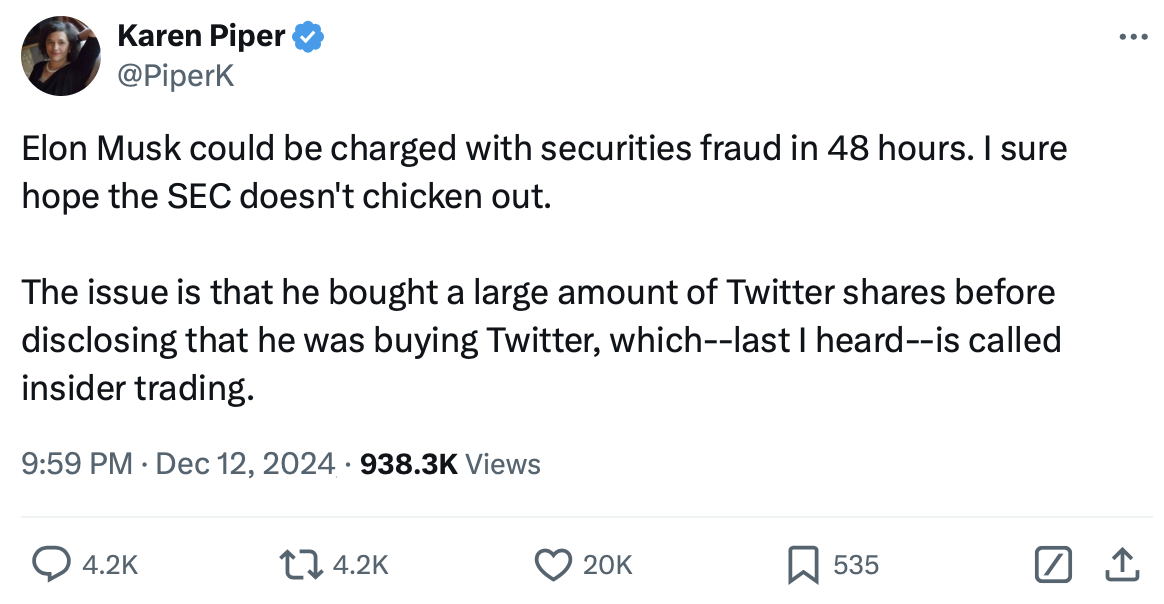Click the 4.2K count beside the retweet icon
Image resolution: width=1164 pixels, height=604 pixels.
[x=359, y=565]
